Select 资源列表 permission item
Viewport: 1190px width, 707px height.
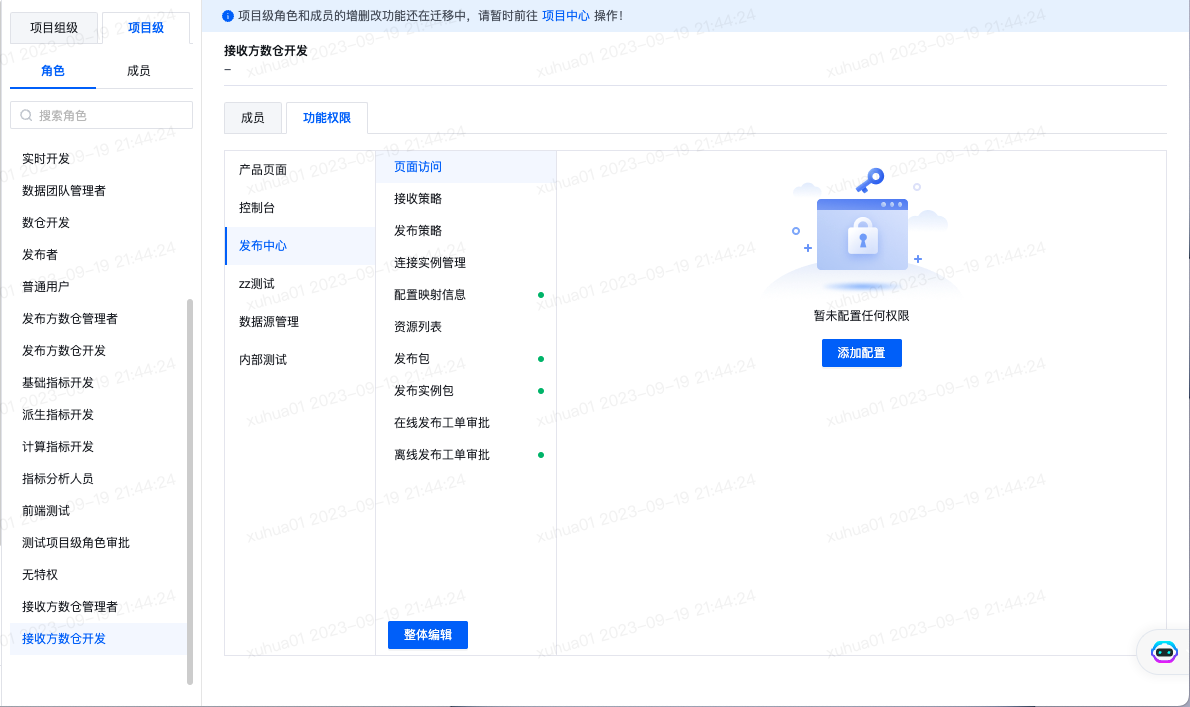point(466,327)
